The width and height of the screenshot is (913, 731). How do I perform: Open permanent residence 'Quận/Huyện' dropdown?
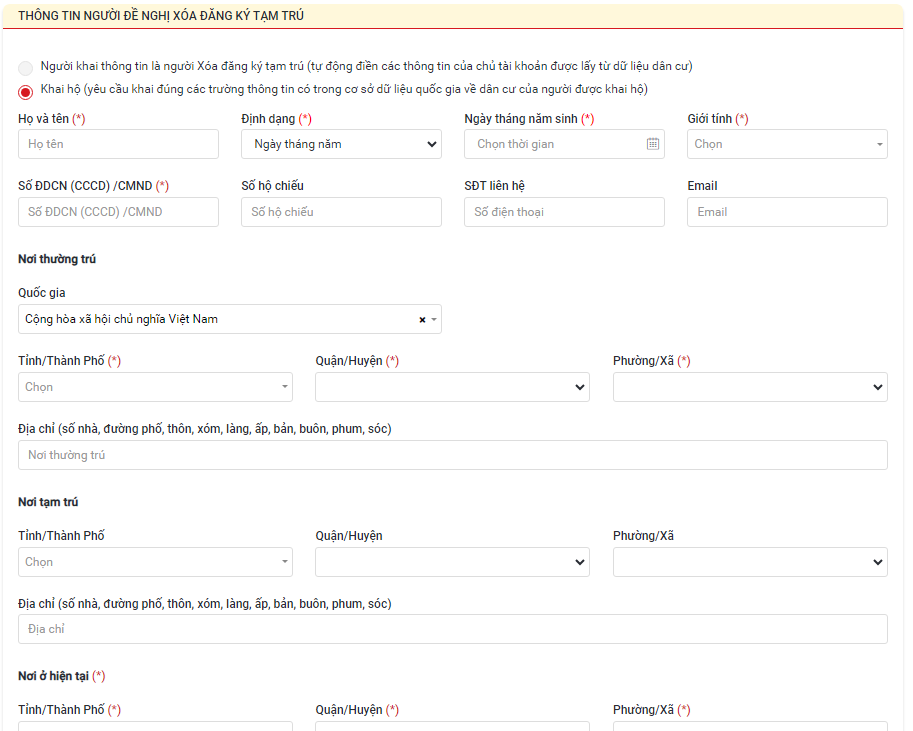[452, 387]
